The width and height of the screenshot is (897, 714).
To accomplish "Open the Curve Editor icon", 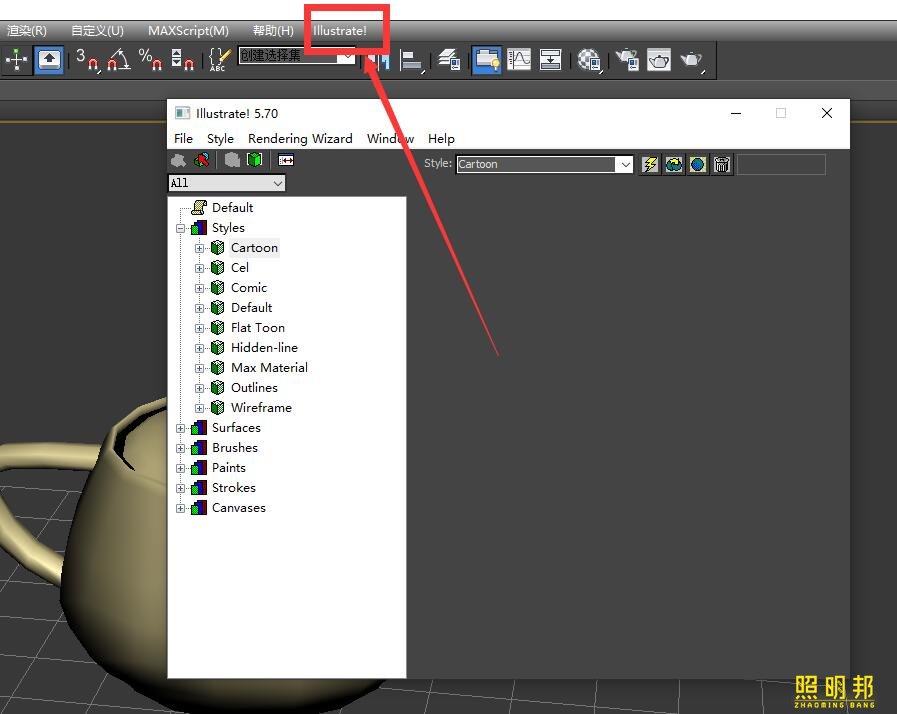I will tap(519, 60).
